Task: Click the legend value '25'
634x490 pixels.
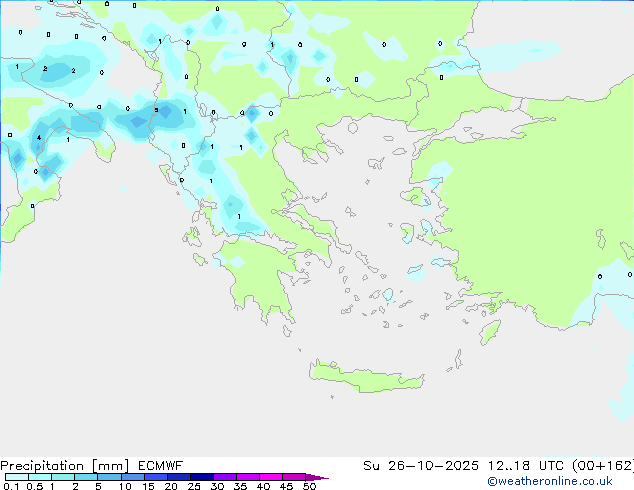Action: (x=194, y=486)
